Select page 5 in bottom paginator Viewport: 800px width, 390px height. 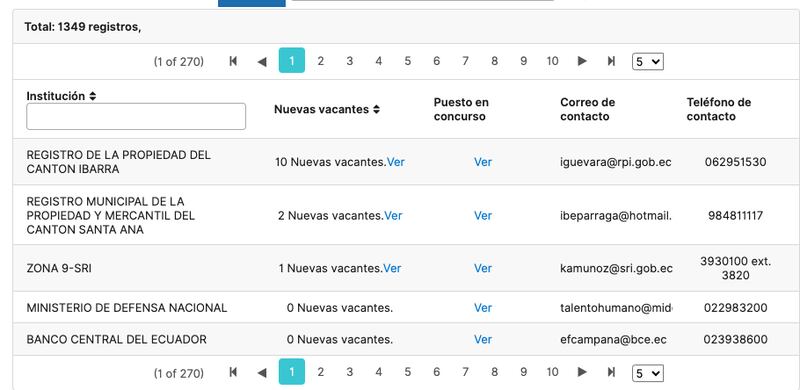(x=408, y=372)
